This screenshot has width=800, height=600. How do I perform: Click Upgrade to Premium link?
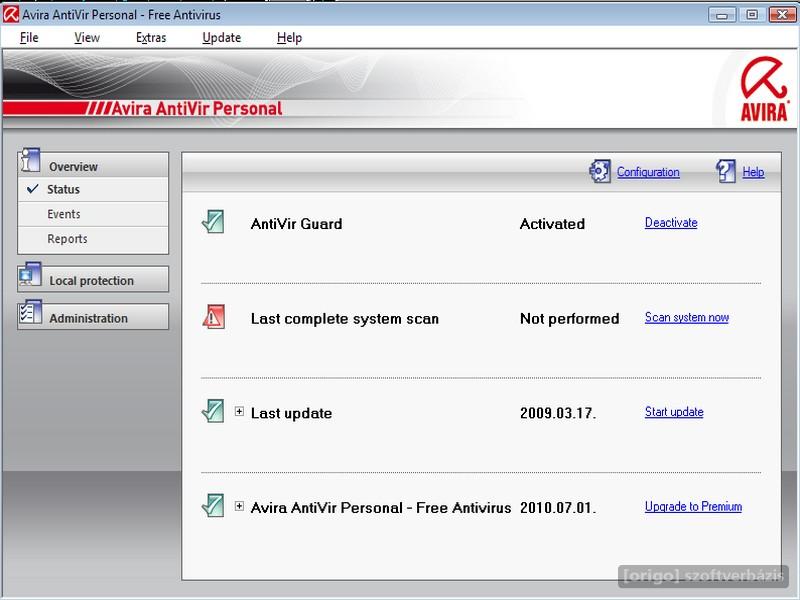click(x=693, y=507)
